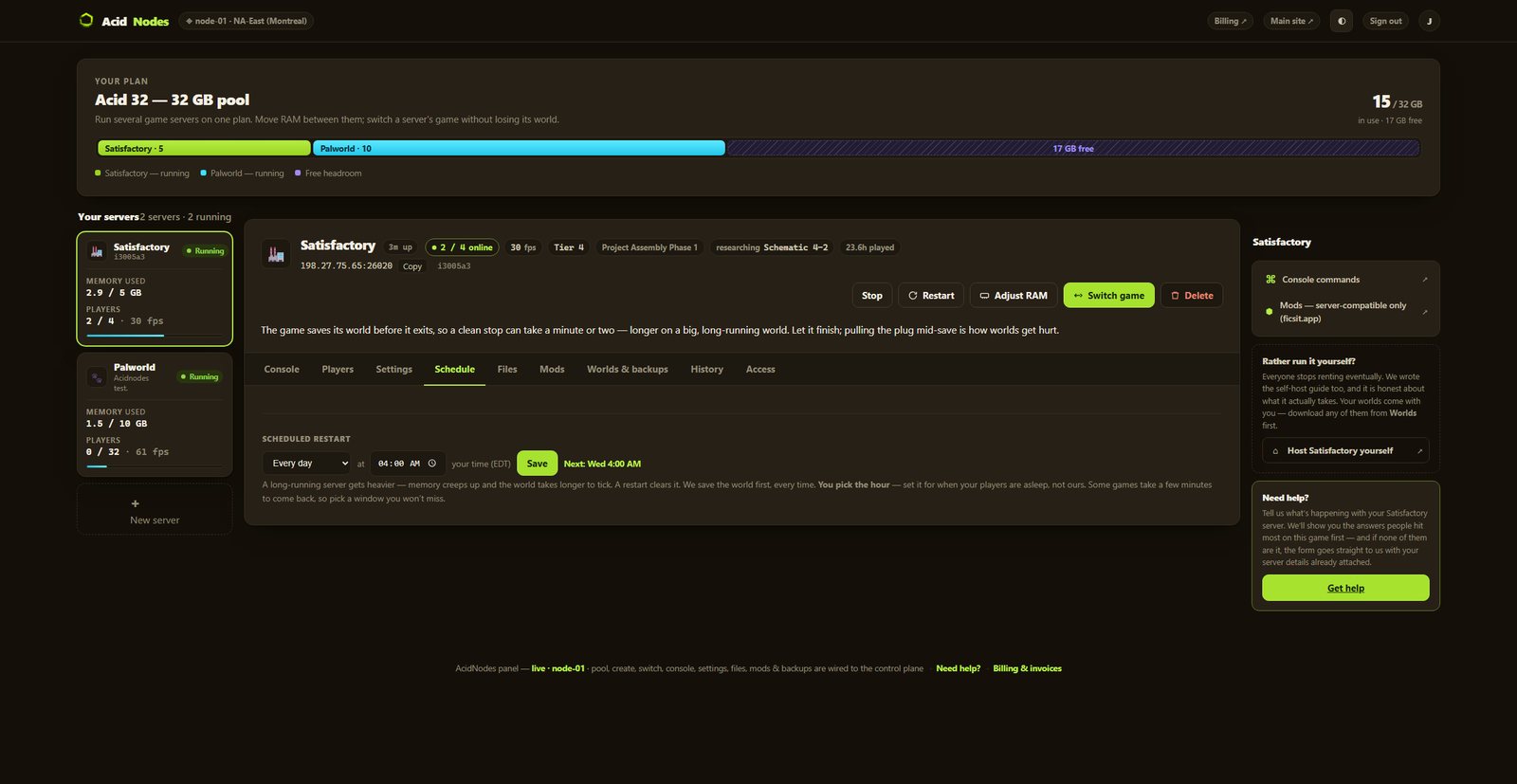Click the Next: Wed 4:00 AM text
The width and height of the screenshot is (1517, 784).
coord(602,464)
